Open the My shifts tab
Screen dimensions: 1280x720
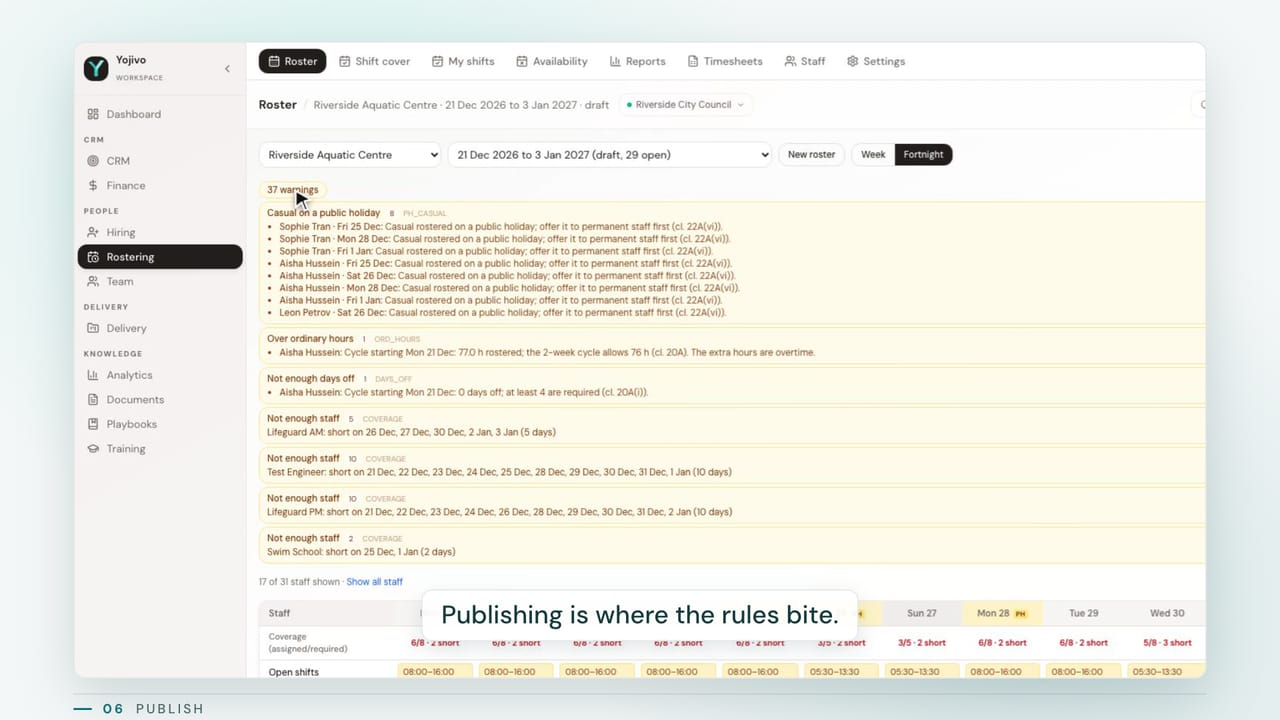click(x=463, y=61)
